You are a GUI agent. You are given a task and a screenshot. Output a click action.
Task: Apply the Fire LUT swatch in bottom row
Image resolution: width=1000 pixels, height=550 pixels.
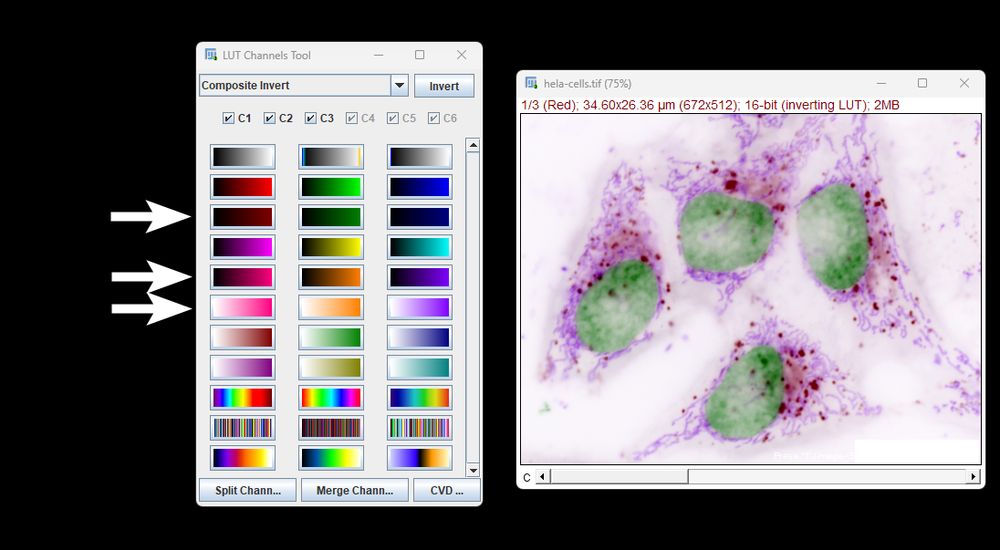tap(243, 457)
